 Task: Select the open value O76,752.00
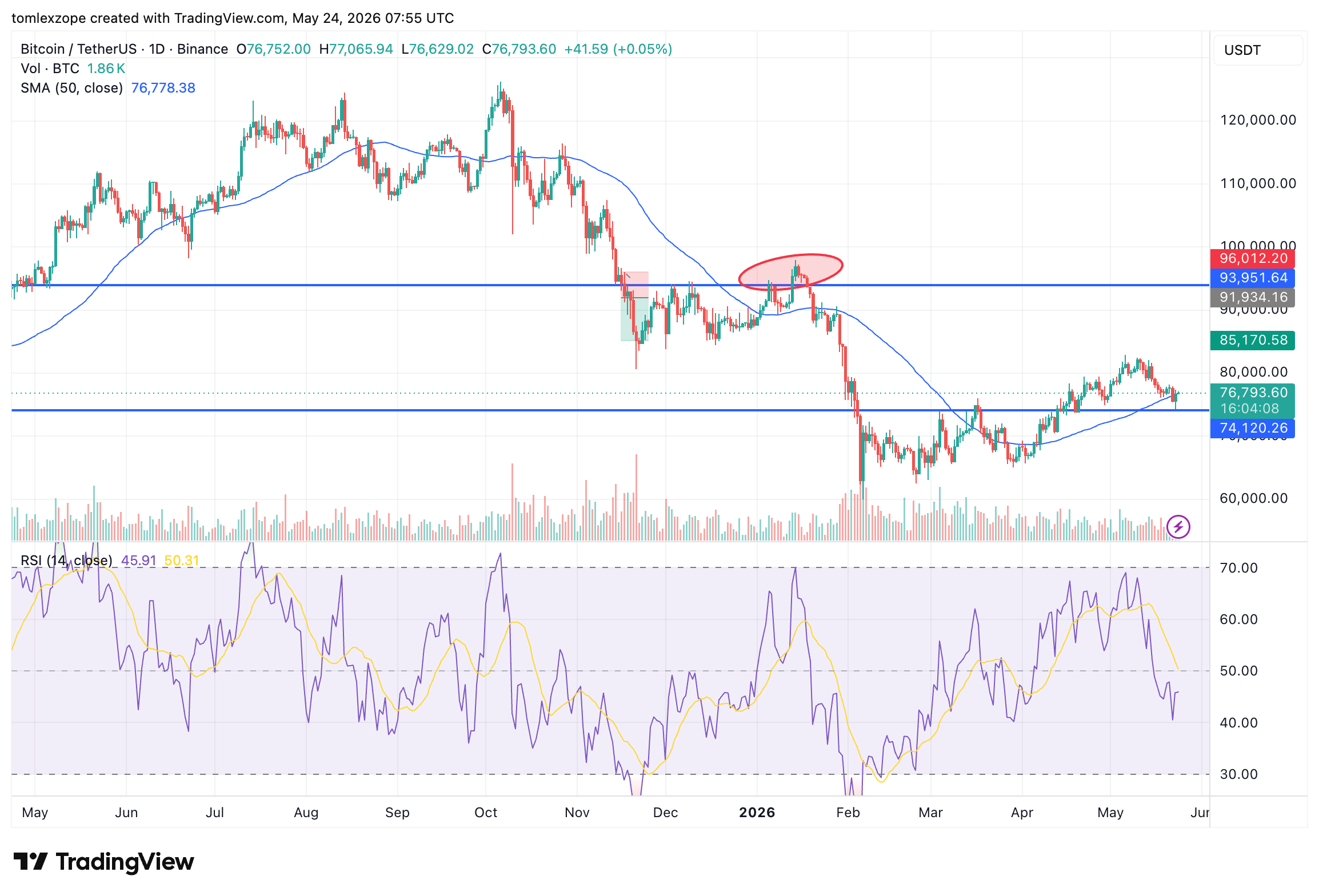274,49
